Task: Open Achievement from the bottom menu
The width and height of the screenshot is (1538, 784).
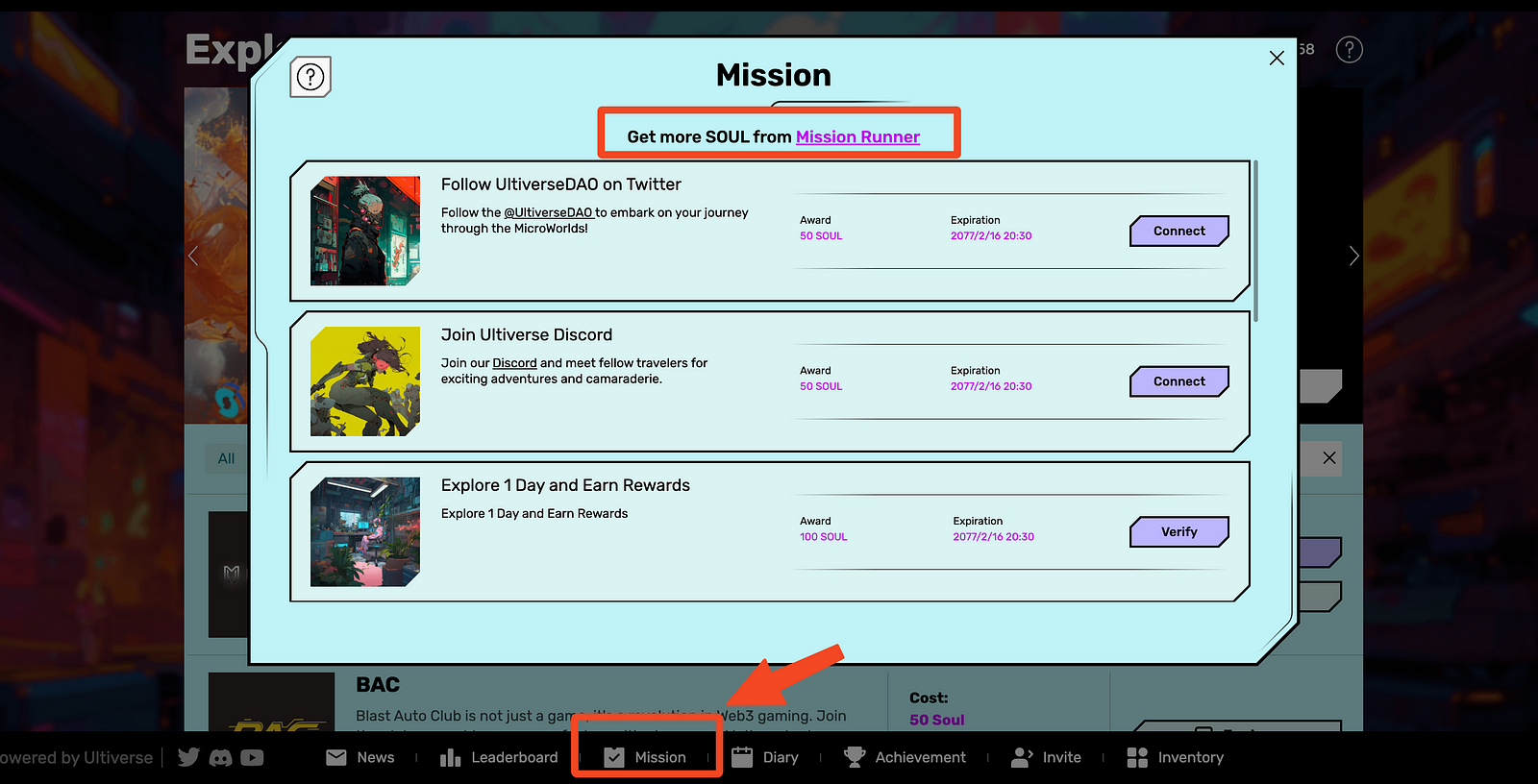Action: pyautogui.click(x=905, y=757)
